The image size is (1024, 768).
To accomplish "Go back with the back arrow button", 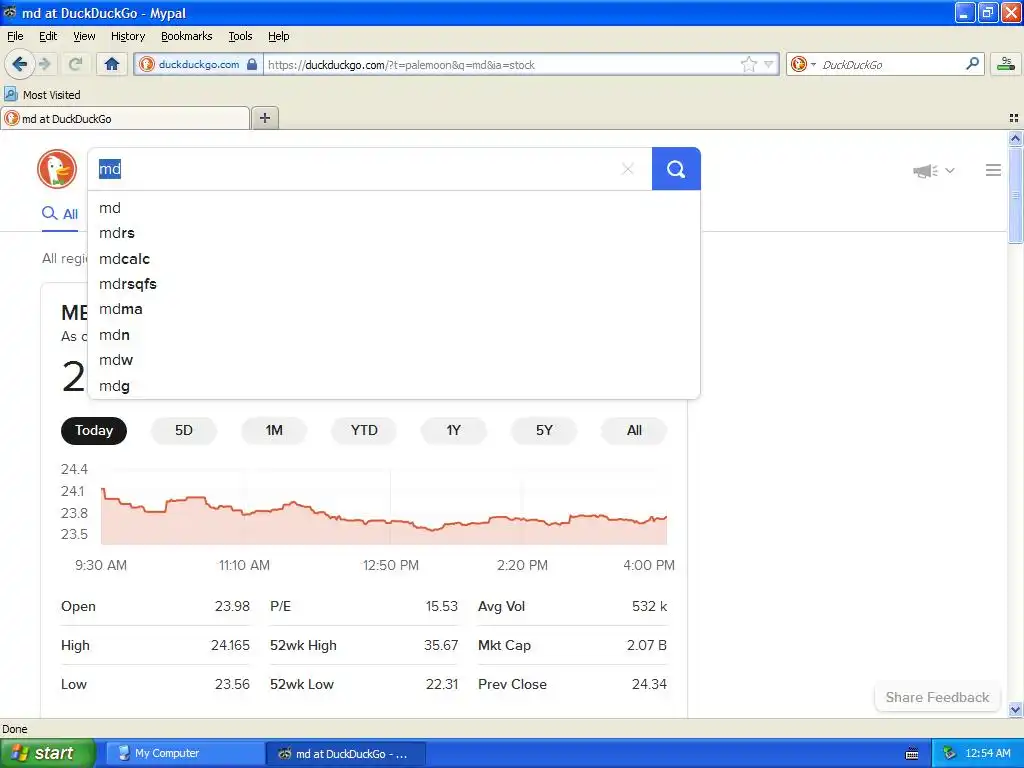I will point(19,64).
